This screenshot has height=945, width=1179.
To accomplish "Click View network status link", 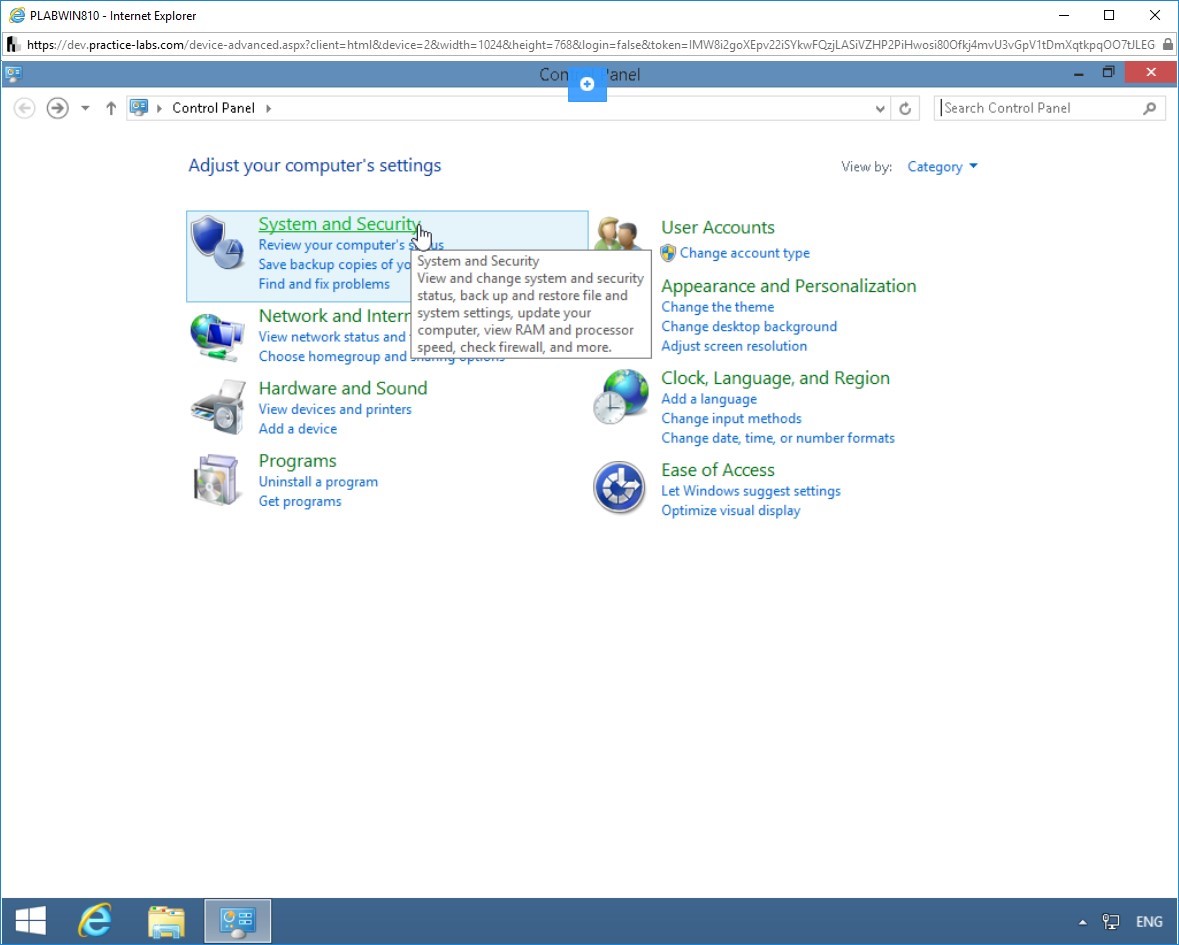I will point(332,337).
